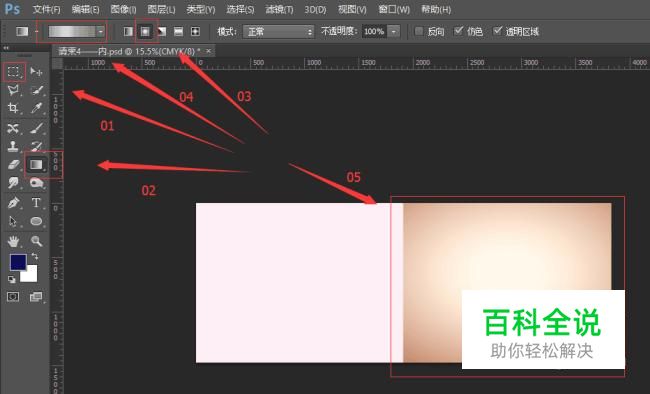This screenshot has height=394, width=650.
Task: Select the Smudge tool
Action: (x=13, y=183)
